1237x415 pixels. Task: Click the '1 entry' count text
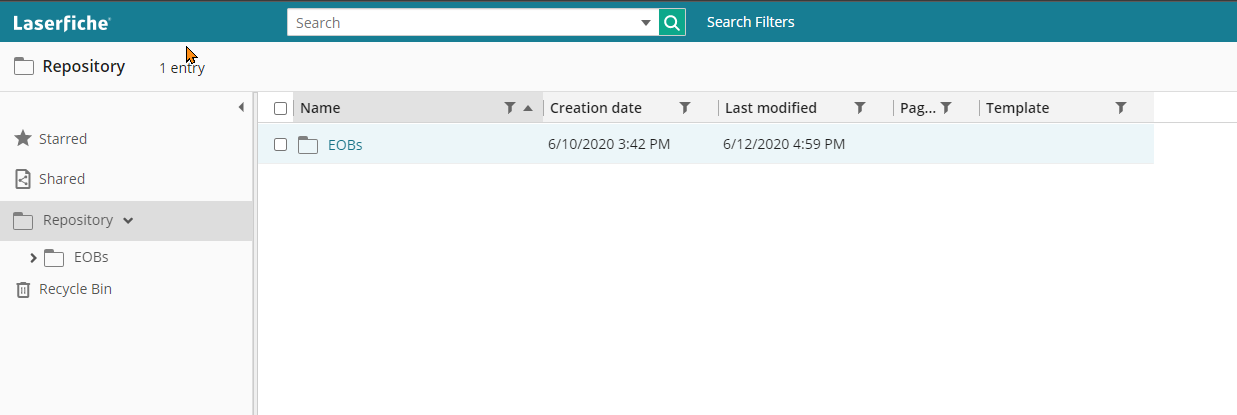pos(182,68)
